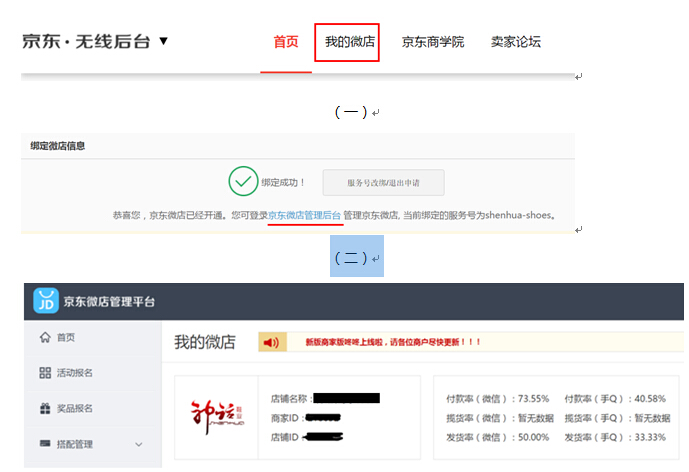Click the shenhua-shoes service account text
The width and height of the screenshot is (689, 472).
point(518,215)
